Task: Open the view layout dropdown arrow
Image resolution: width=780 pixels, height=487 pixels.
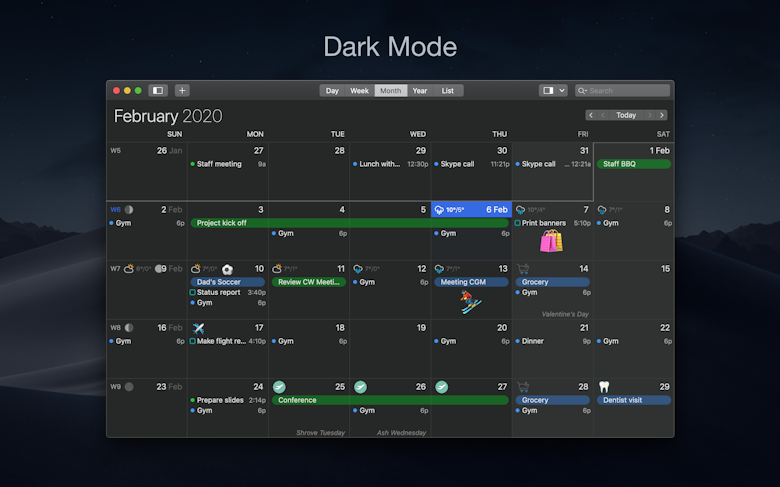Action: click(562, 91)
